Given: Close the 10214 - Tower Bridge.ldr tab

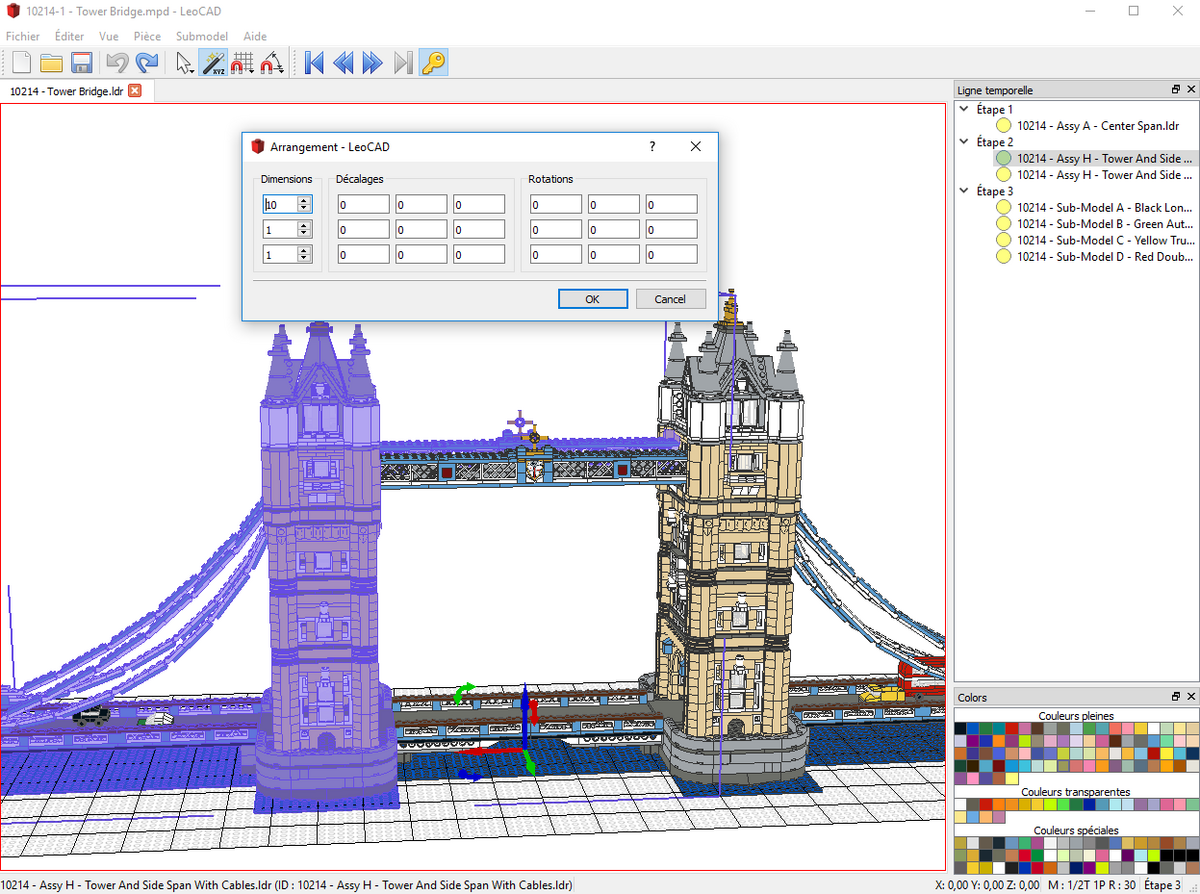Looking at the screenshot, I should pyautogui.click(x=135, y=91).
